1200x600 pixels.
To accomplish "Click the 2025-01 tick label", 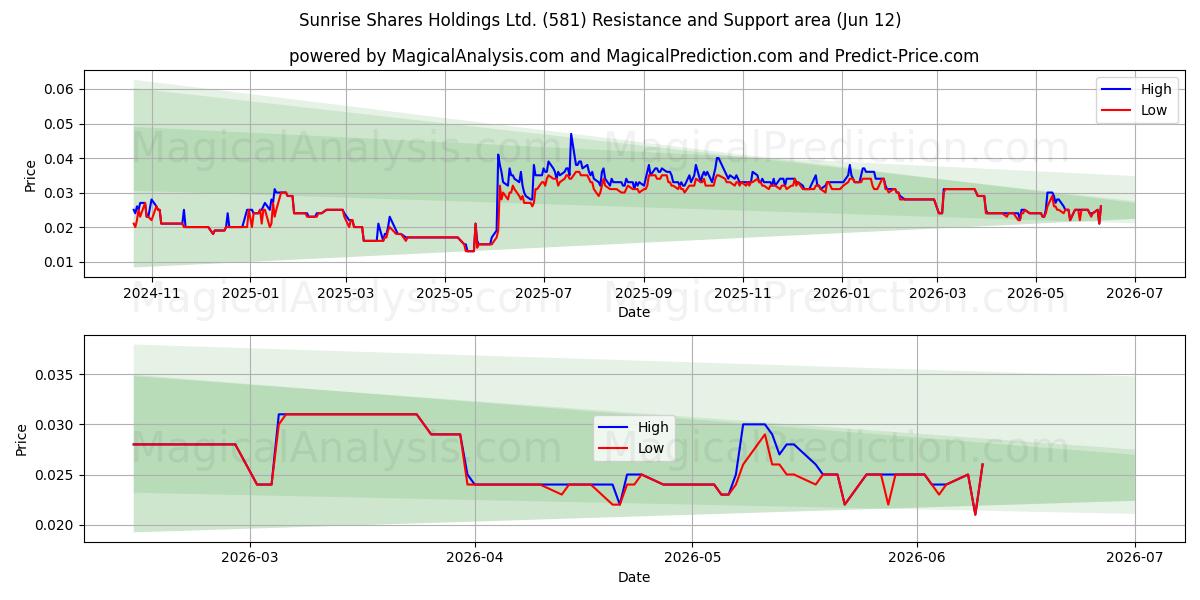I will [x=250, y=294].
